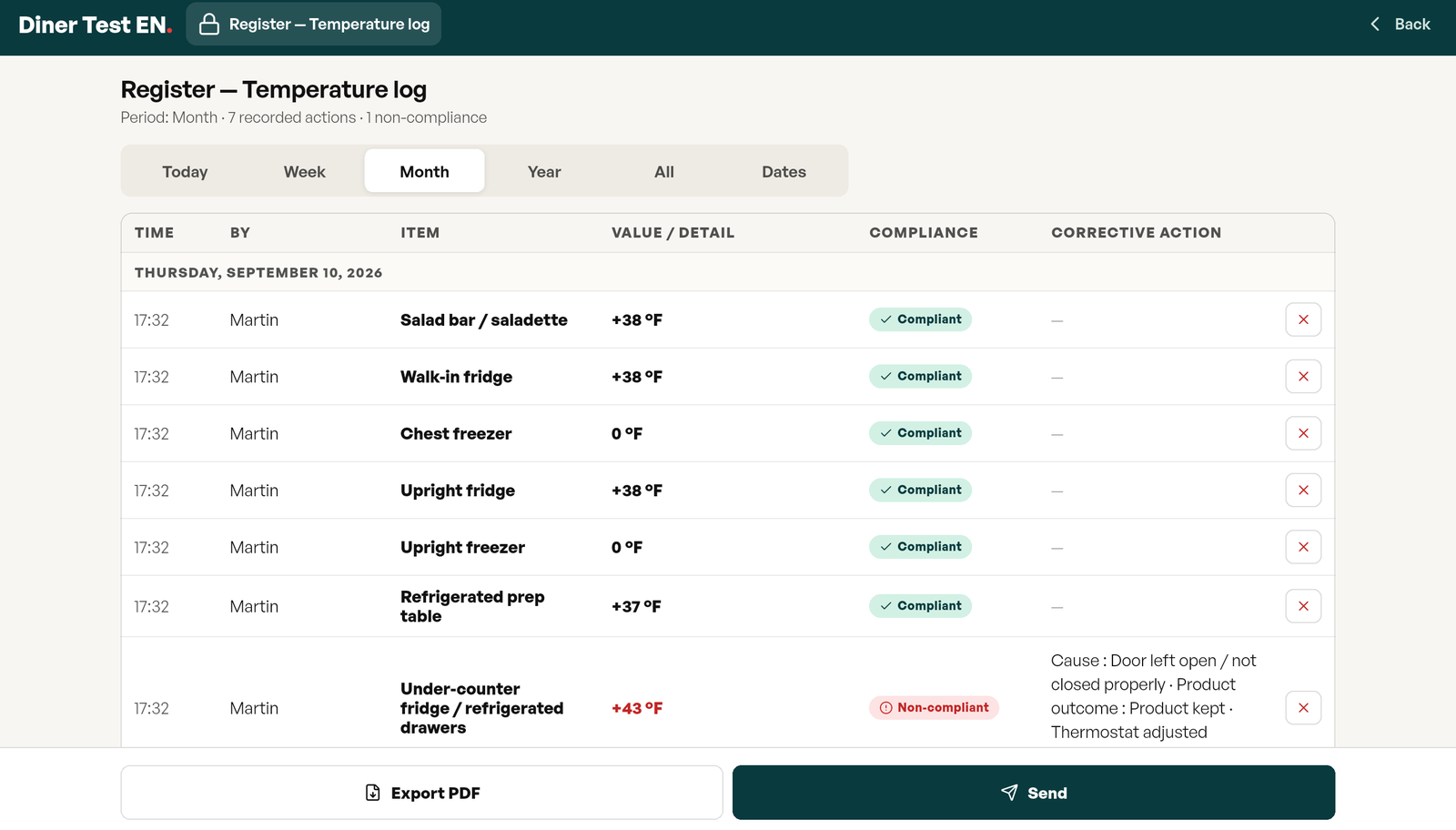Click the +43 °F red temperature value

[637, 708]
